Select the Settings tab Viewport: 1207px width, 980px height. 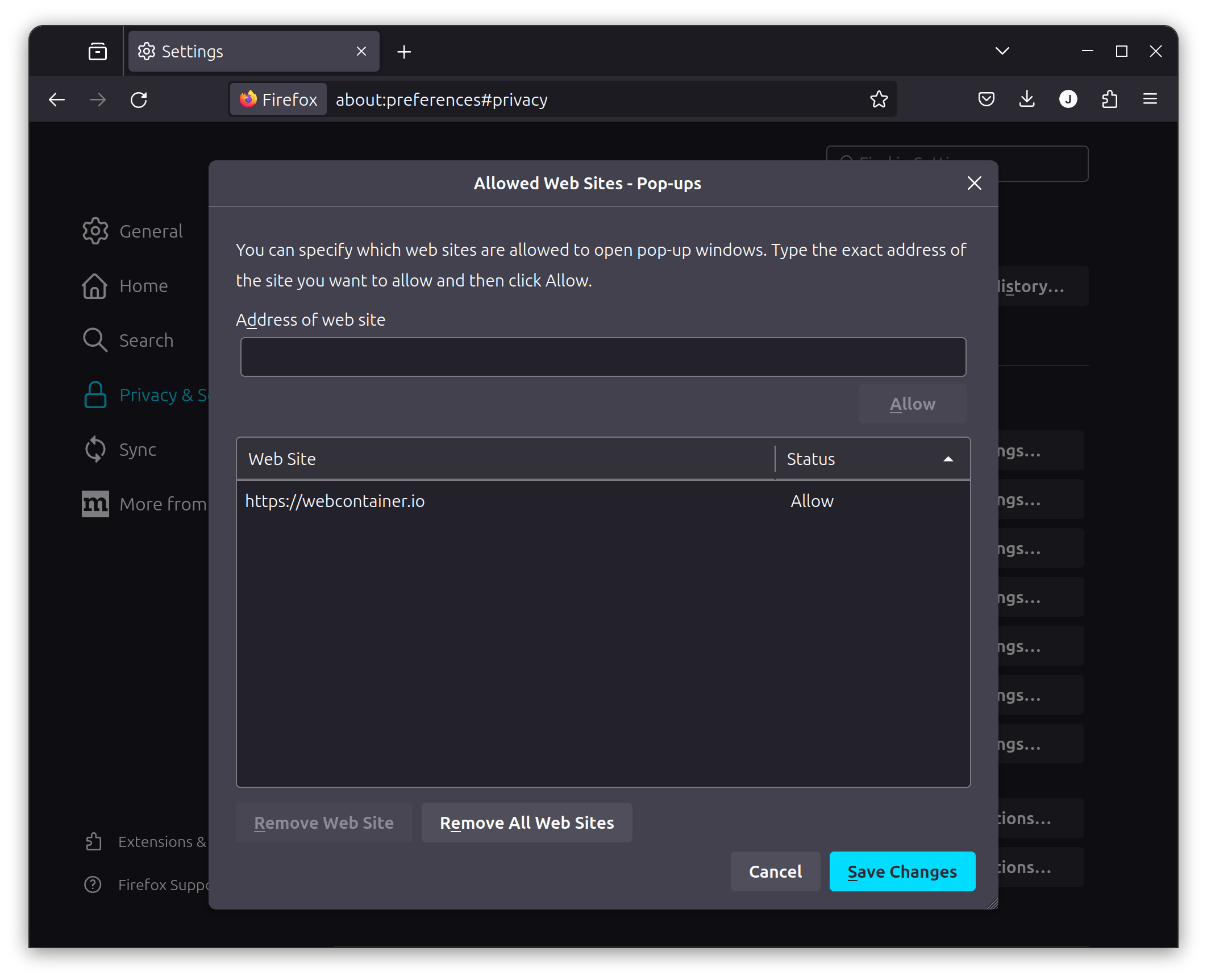click(244, 52)
